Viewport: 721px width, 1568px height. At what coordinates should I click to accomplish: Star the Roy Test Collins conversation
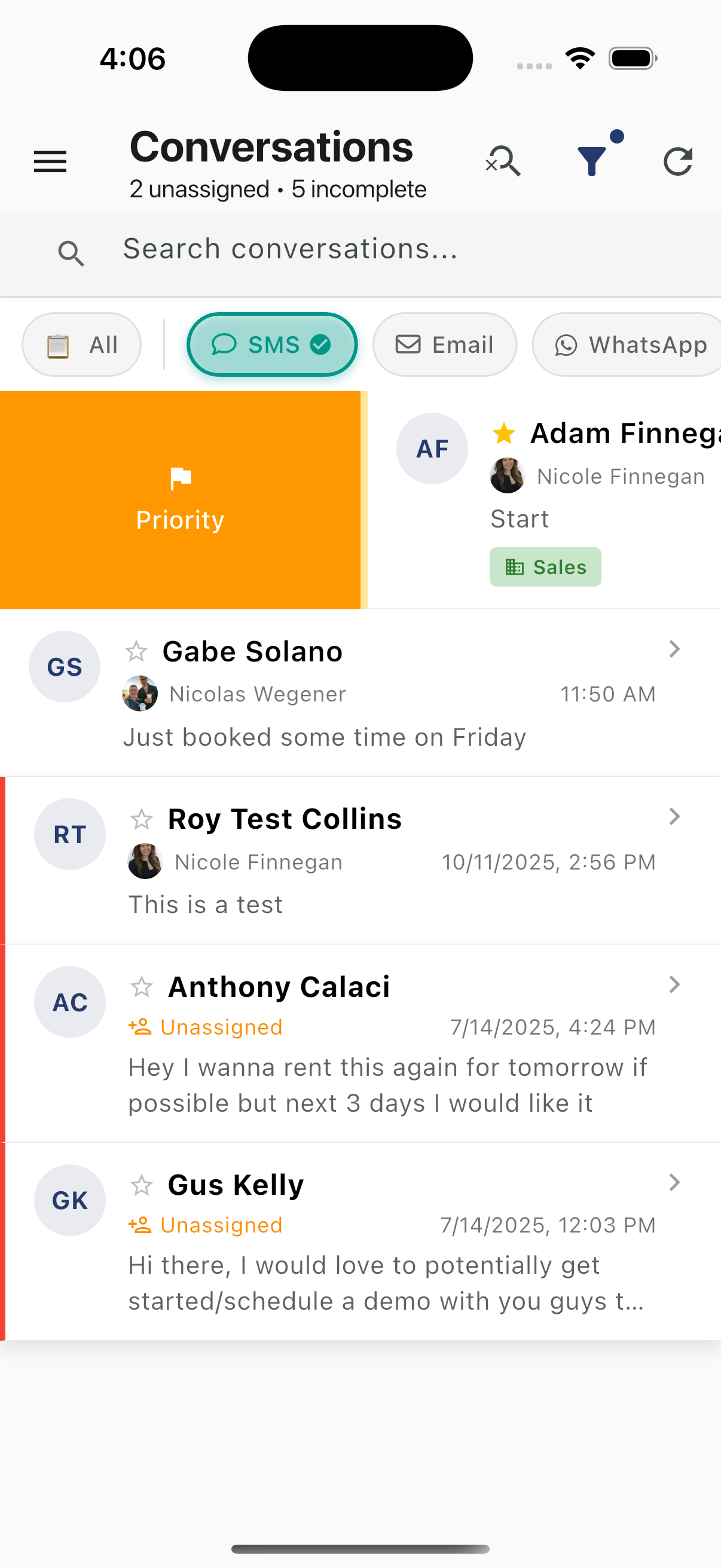pos(142,819)
